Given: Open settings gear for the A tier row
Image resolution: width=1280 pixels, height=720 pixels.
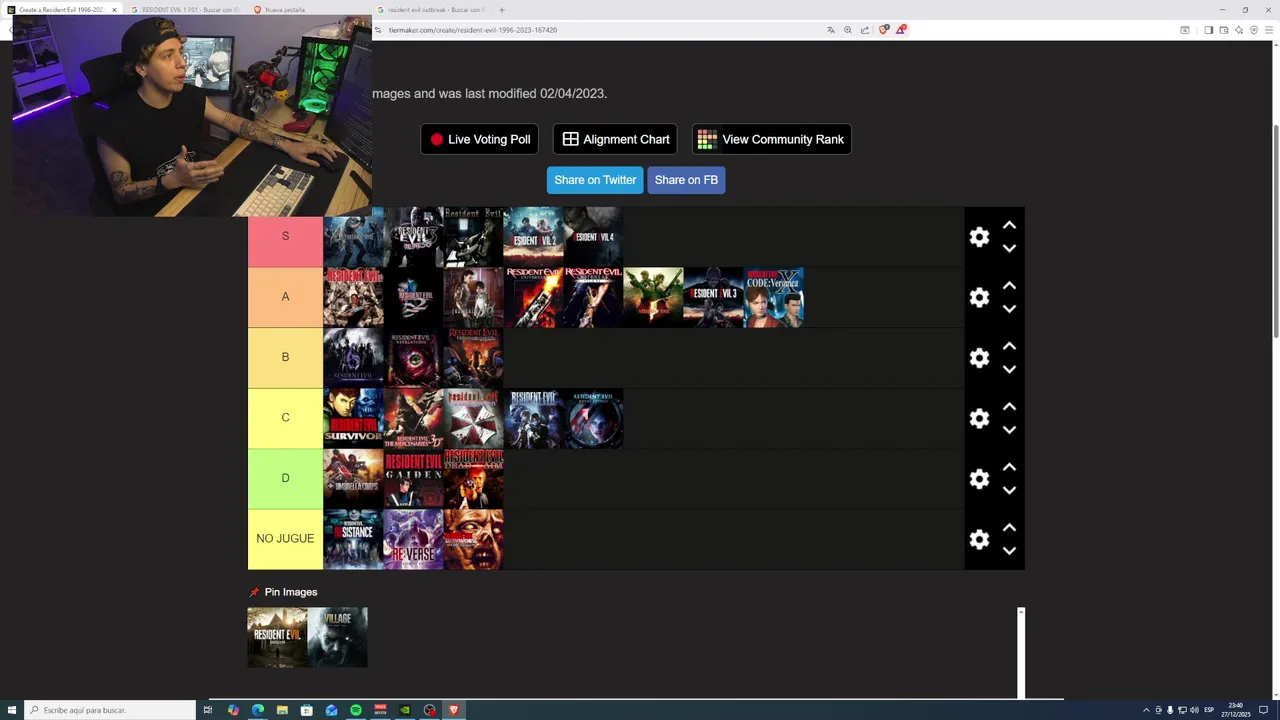Looking at the screenshot, I should 979,297.
